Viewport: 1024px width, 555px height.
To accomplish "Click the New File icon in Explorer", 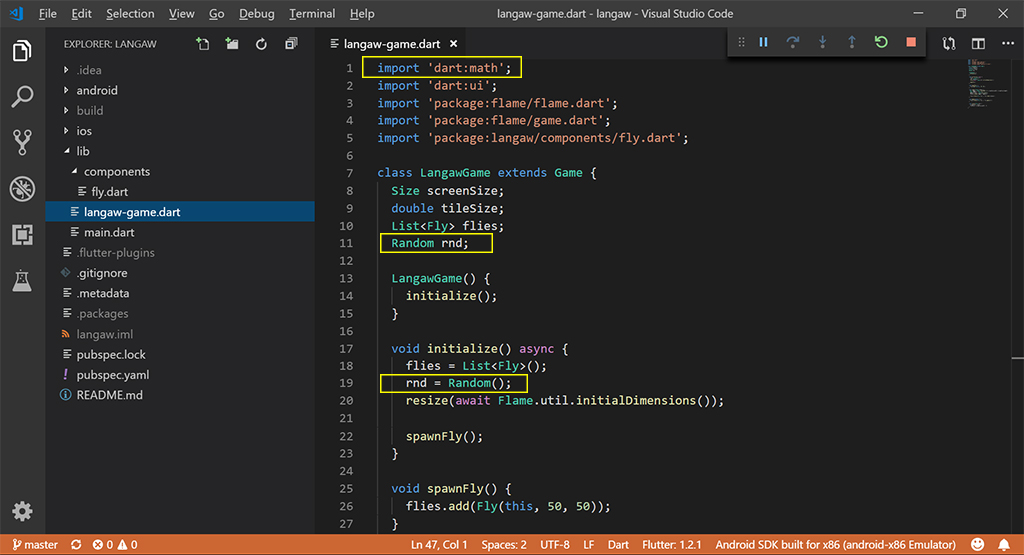I will [x=203, y=44].
